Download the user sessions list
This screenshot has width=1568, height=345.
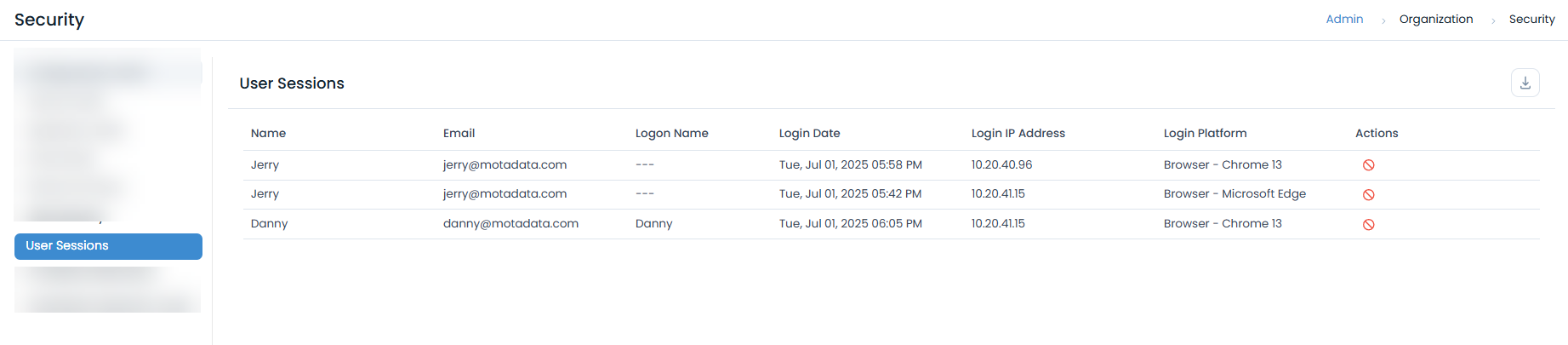pos(1525,83)
